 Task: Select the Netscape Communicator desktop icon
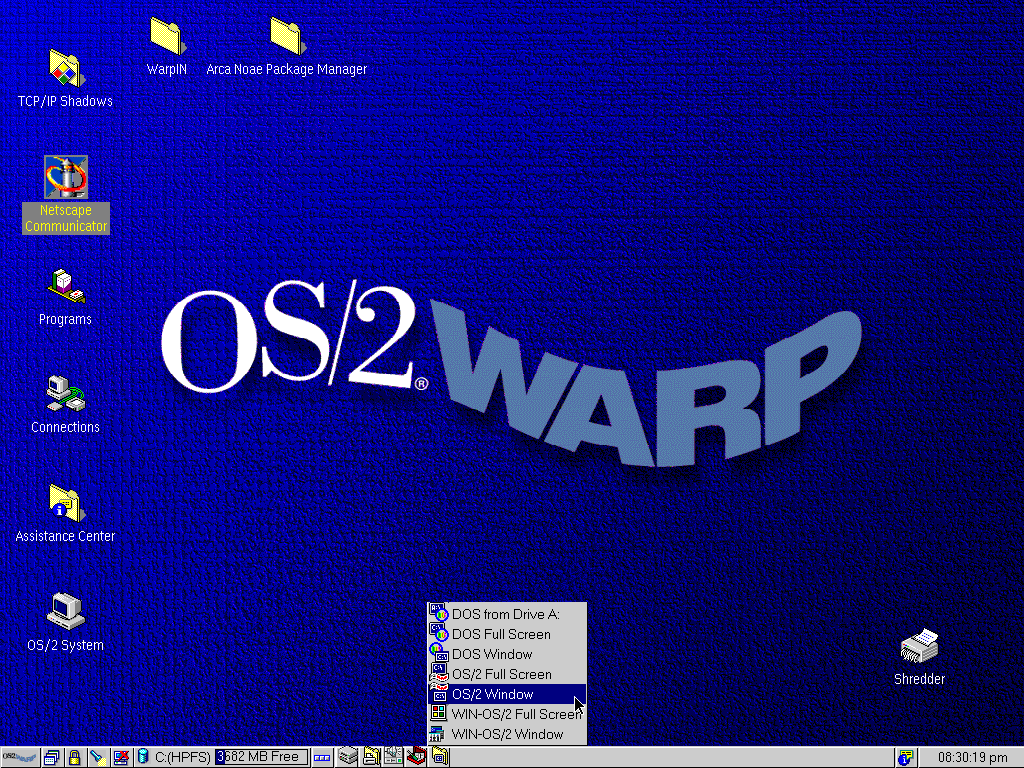point(65,177)
